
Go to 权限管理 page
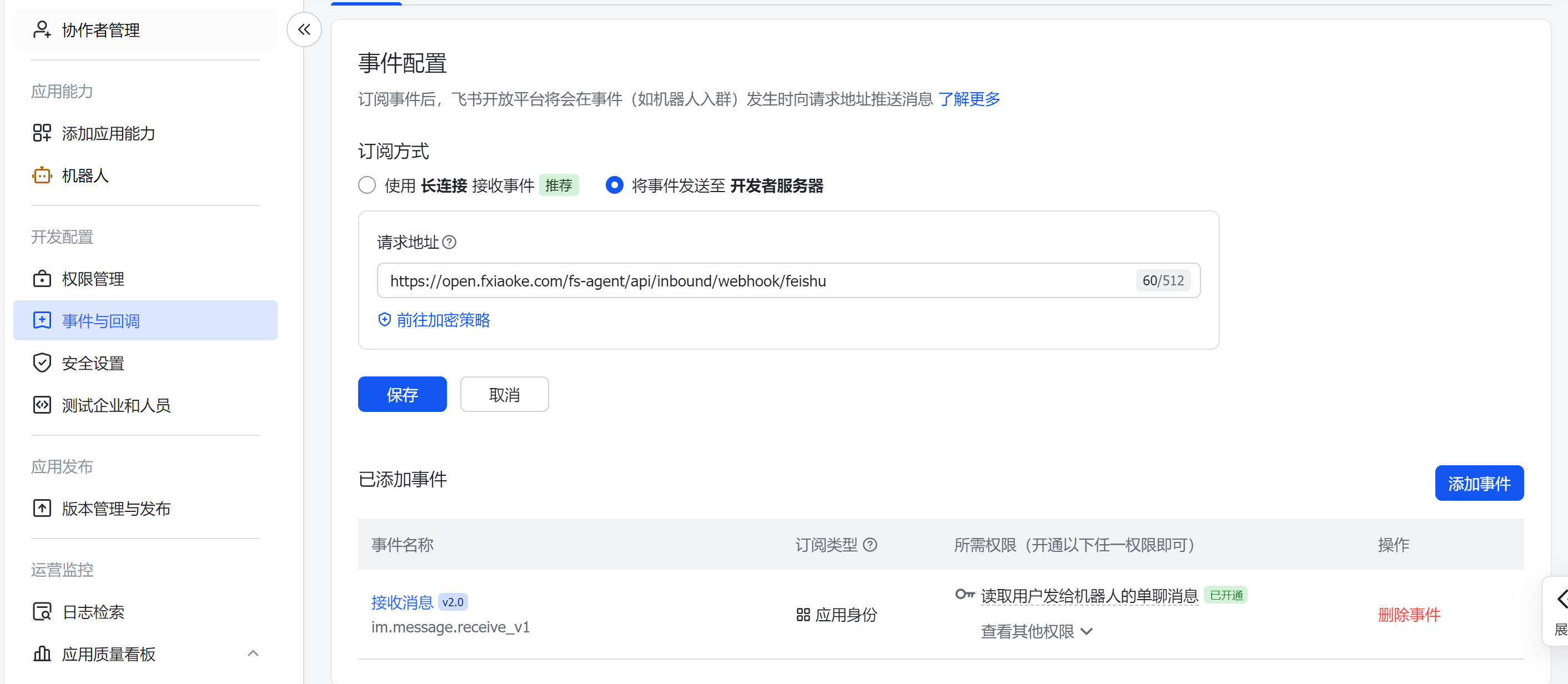pyautogui.click(x=145, y=279)
